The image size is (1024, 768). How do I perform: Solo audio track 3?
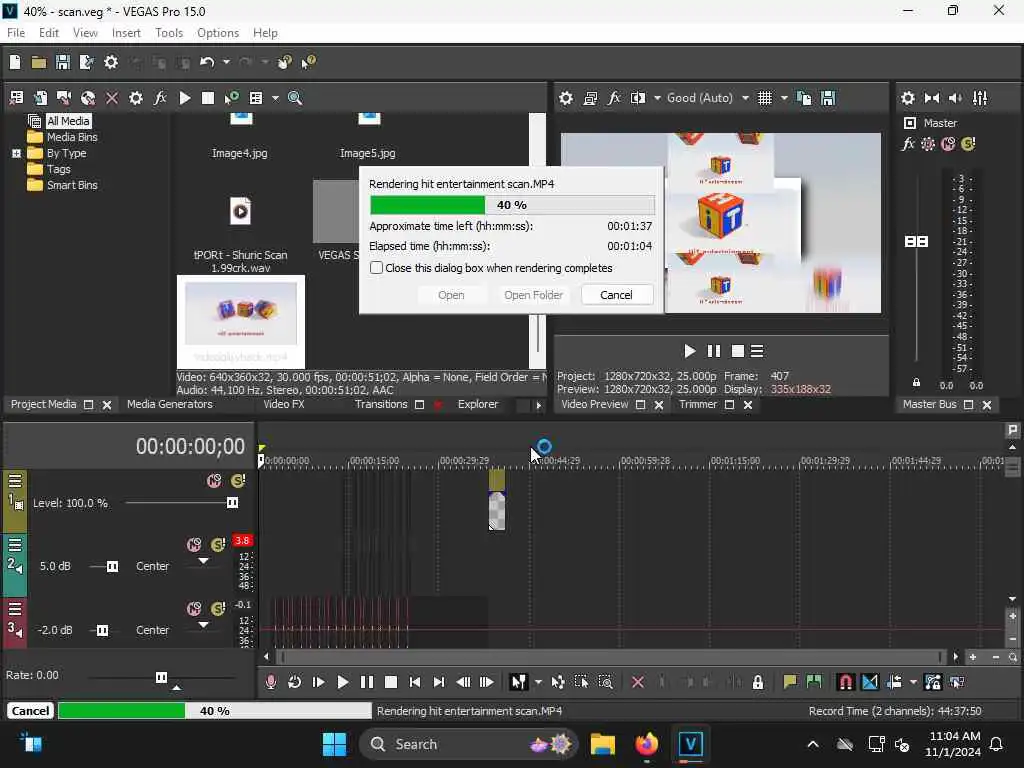[x=218, y=609]
